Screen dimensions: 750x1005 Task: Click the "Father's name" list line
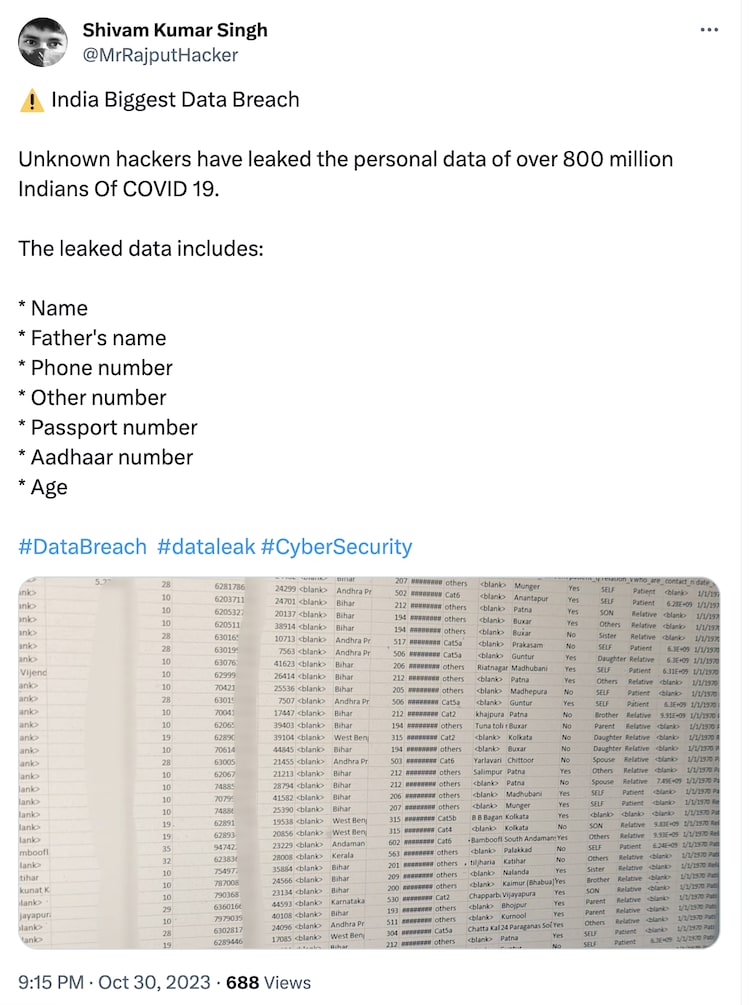click(92, 338)
